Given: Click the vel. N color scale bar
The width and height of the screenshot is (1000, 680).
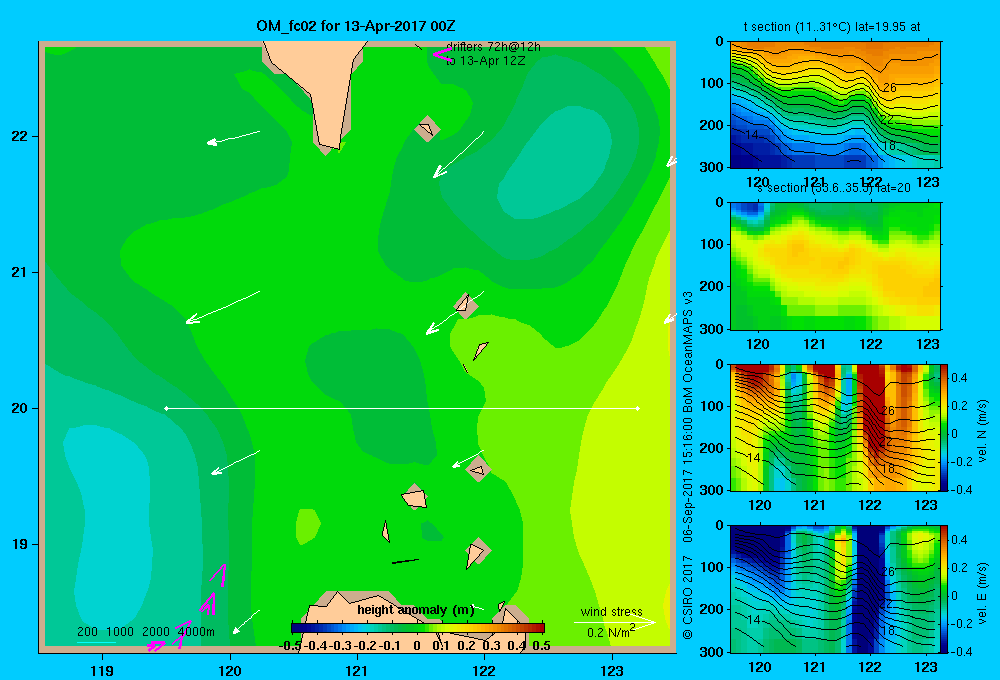Looking at the screenshot, I should click(x=945, y=427).
